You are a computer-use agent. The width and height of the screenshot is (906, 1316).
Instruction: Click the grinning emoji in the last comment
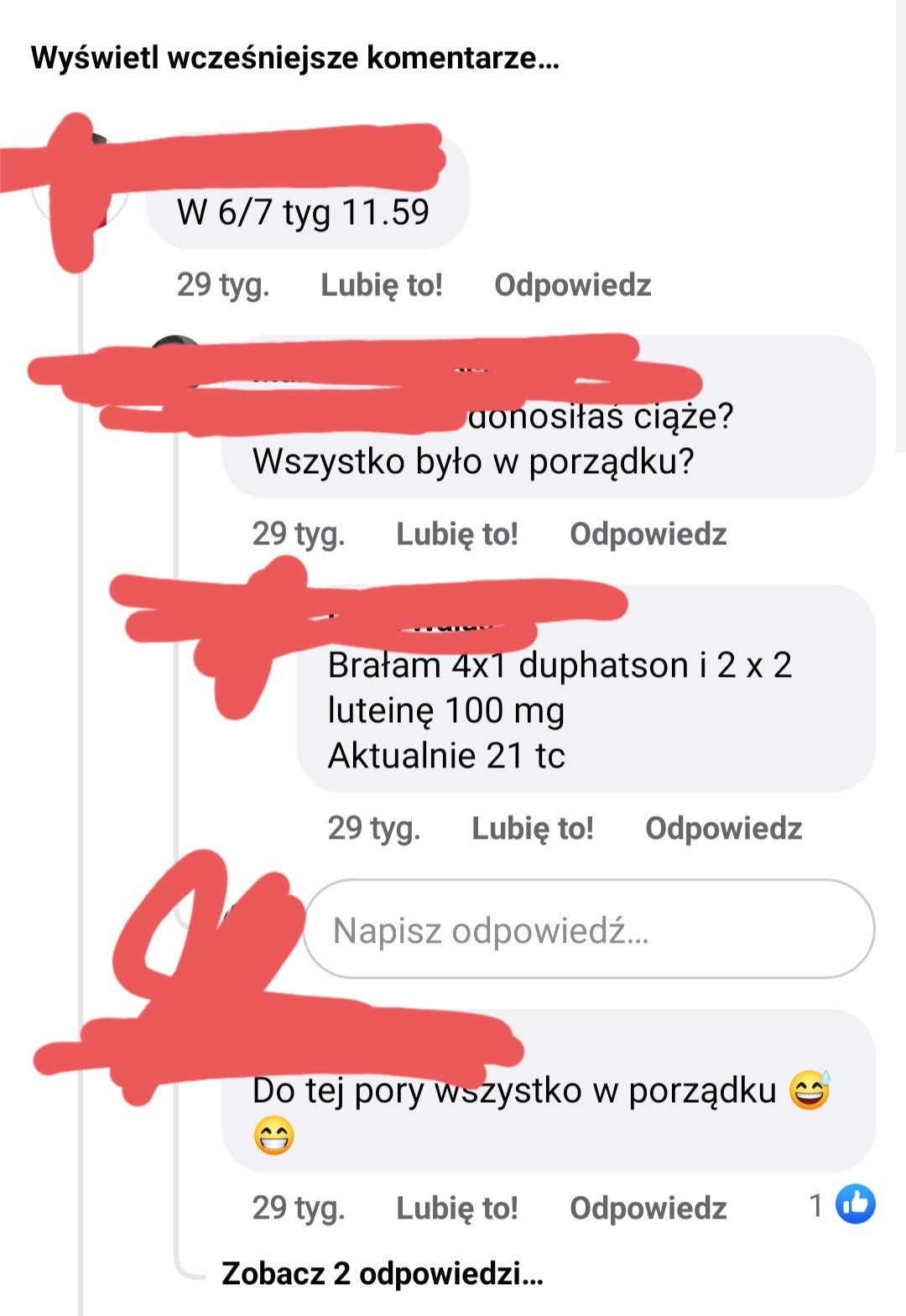coord(273,1137)
